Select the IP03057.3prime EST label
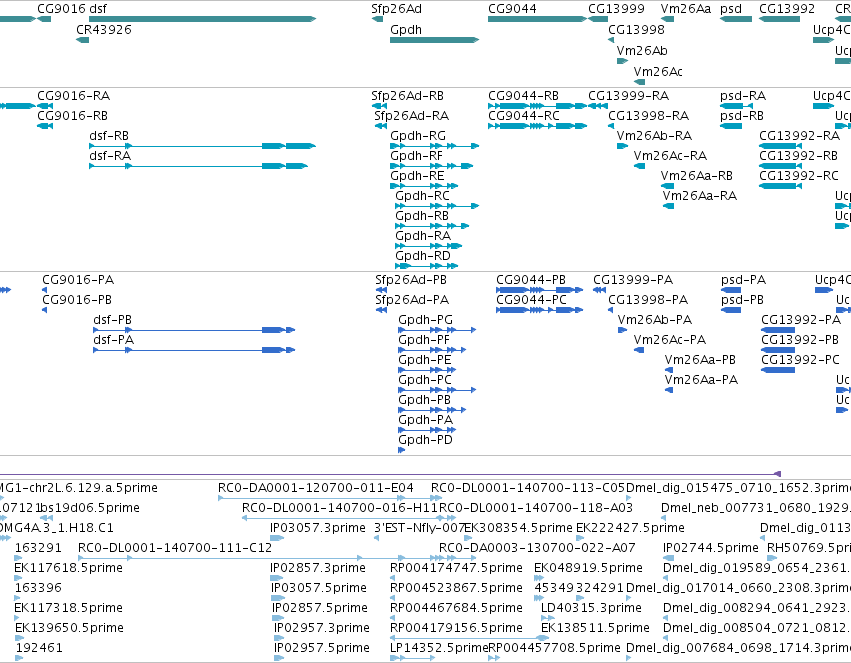The width and height of the screenshot is (851, 663). (x=317, y=528)
